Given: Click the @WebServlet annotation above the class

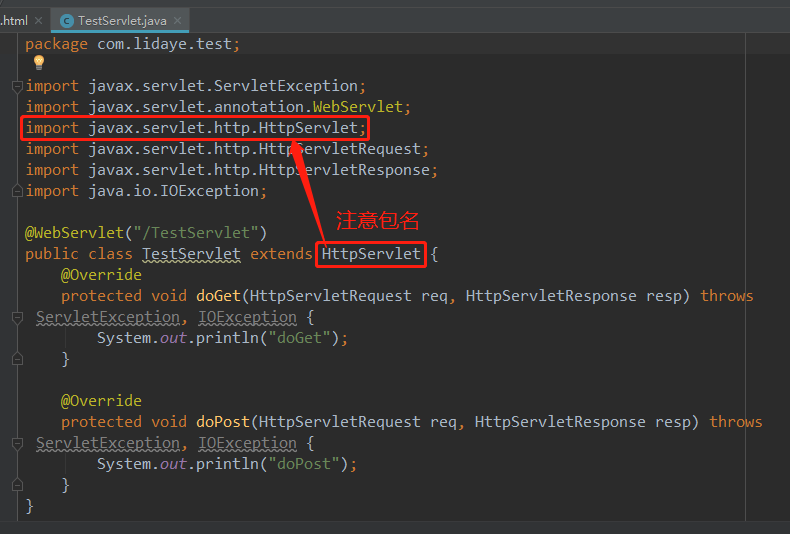Looking at the screenshot, I should pos(74,233).
